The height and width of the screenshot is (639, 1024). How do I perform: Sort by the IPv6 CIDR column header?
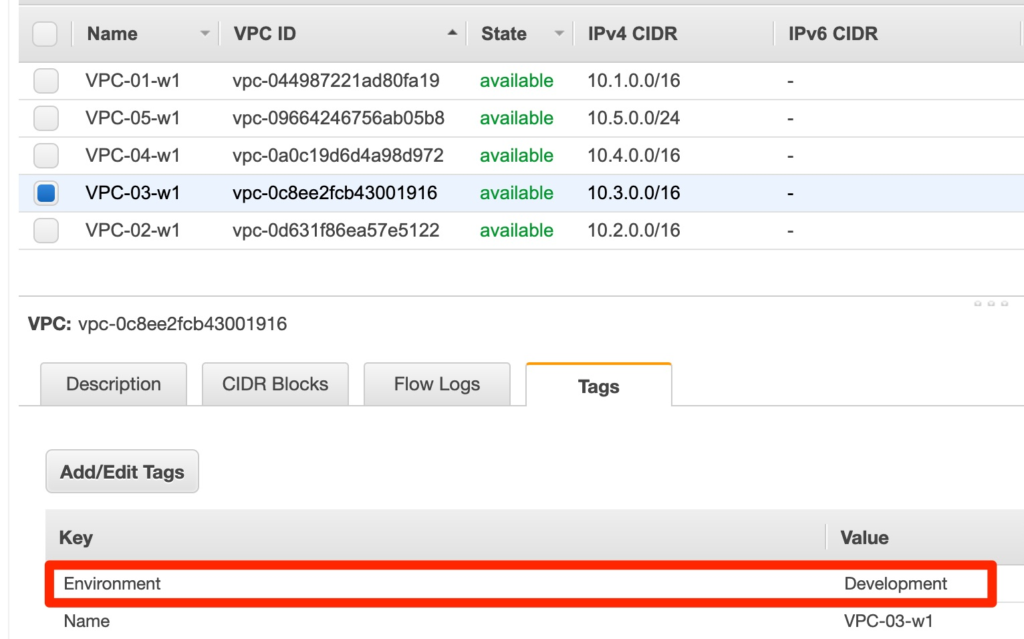pyautogui.click(x=832, y=34)
